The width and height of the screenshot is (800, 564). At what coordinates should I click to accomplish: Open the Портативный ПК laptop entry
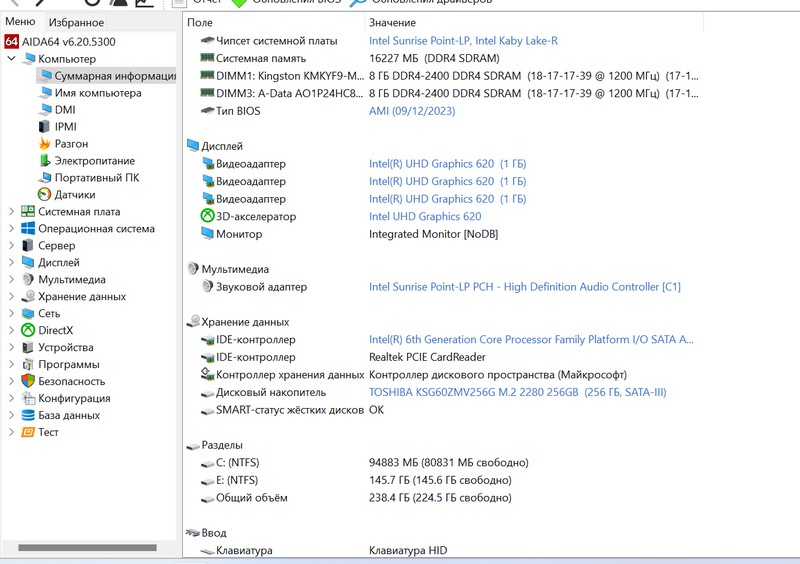coord(96,178)
